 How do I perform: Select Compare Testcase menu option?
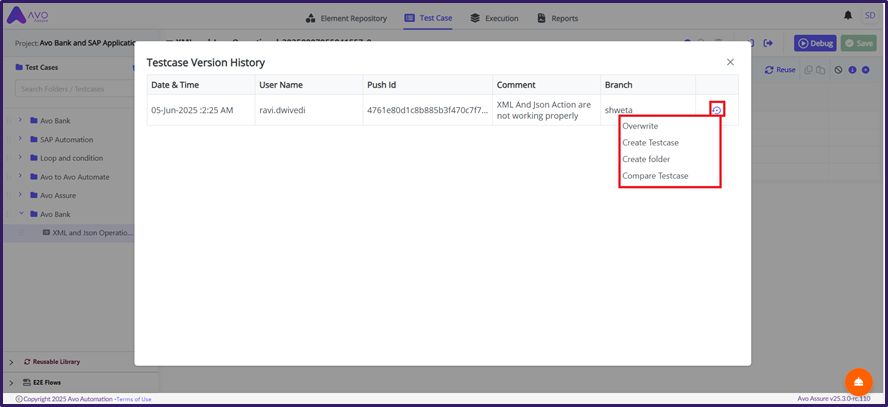tap(655, 176)
